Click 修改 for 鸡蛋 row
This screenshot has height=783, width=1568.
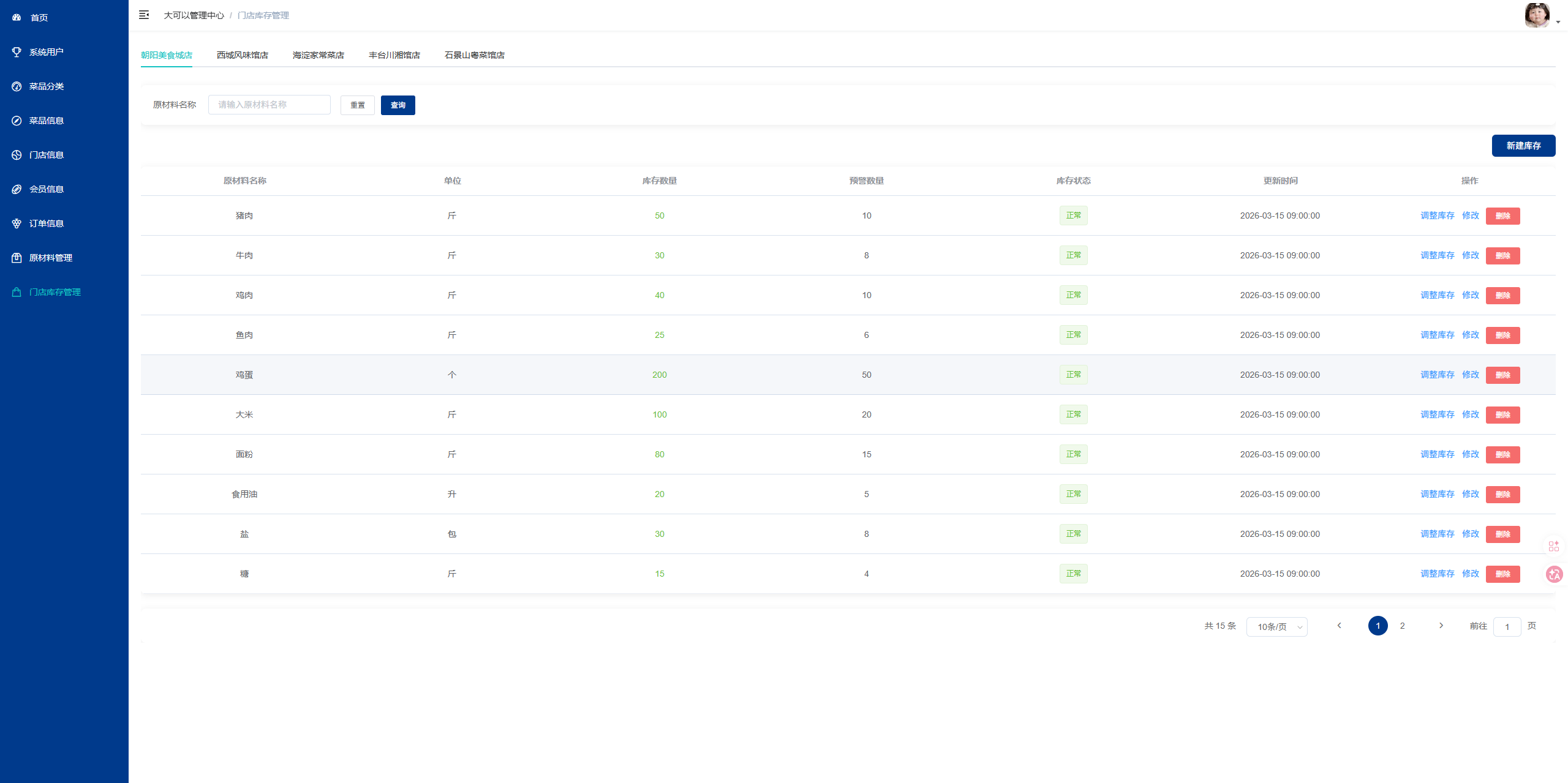pyautogui.click(x=1470, y=375)
